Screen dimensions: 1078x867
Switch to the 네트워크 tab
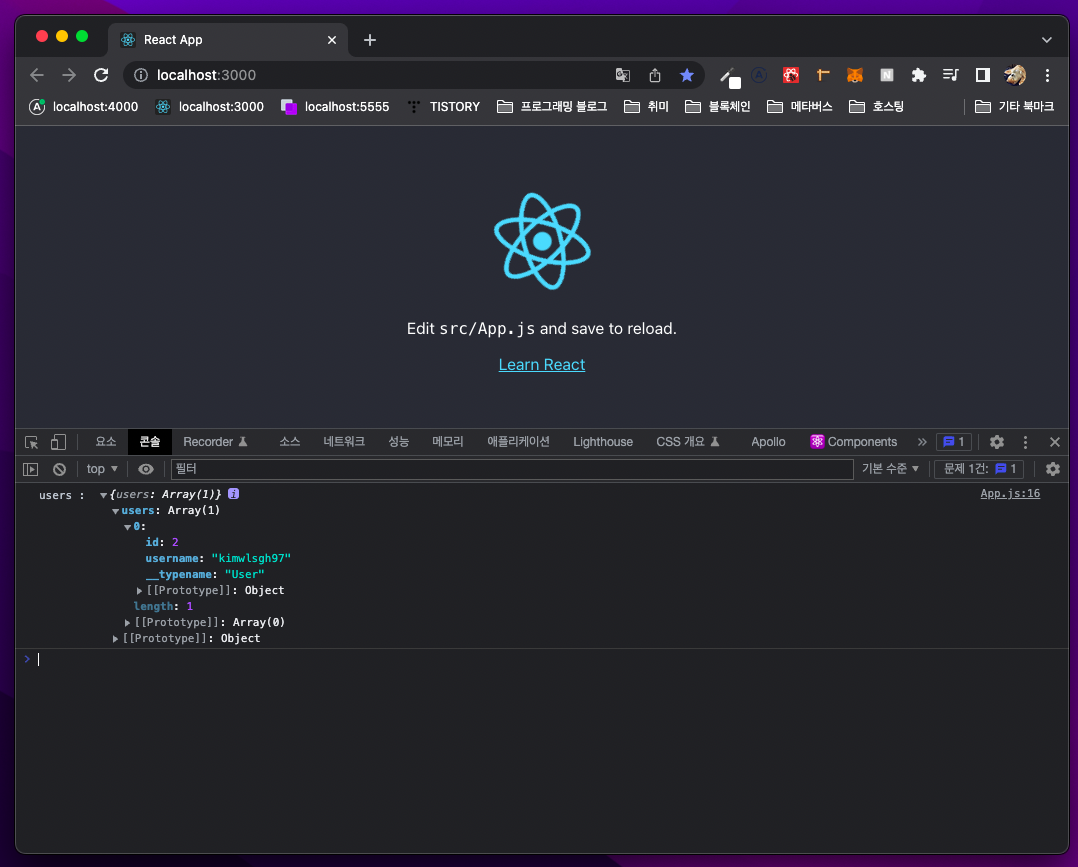tap(344, 441)
